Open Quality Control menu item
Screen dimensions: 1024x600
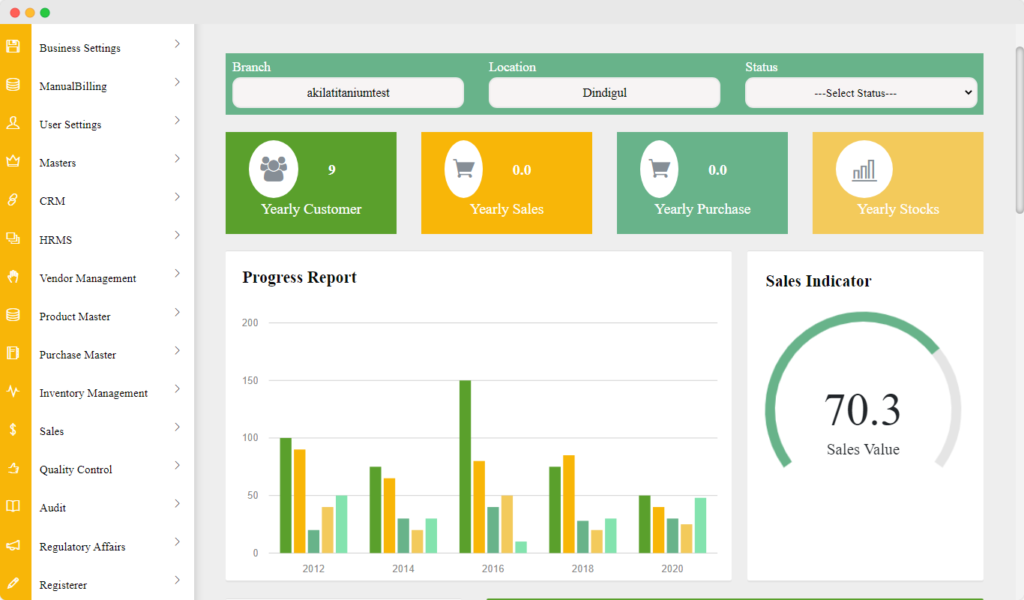tap(76, 469)
